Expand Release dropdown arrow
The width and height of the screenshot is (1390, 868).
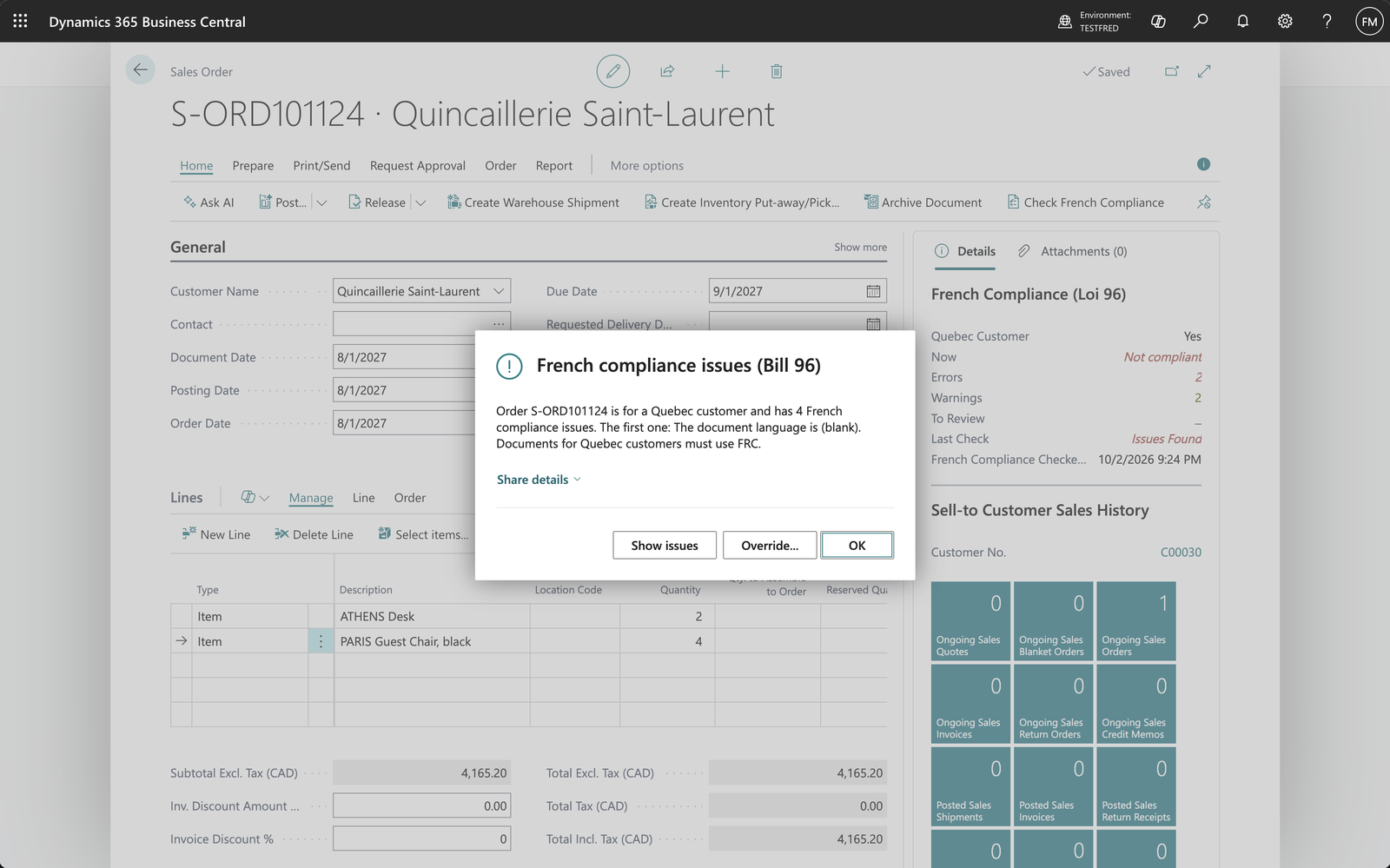(x=420, y=202)
